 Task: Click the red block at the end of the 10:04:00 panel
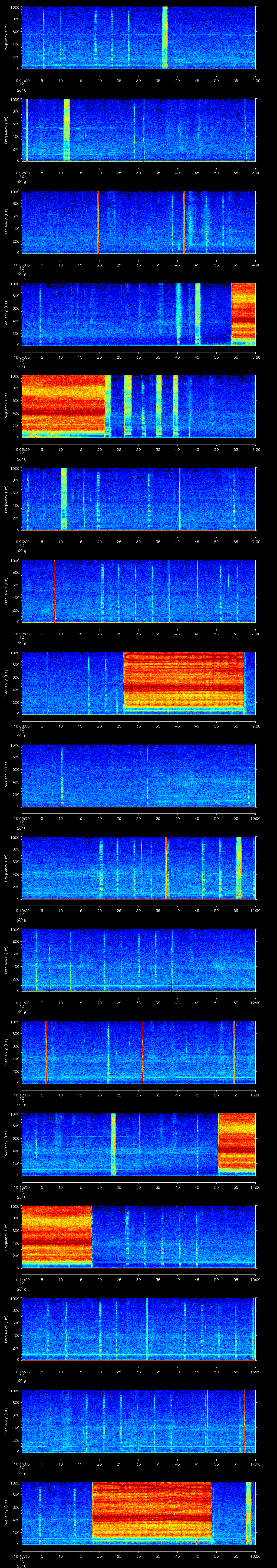243,314
